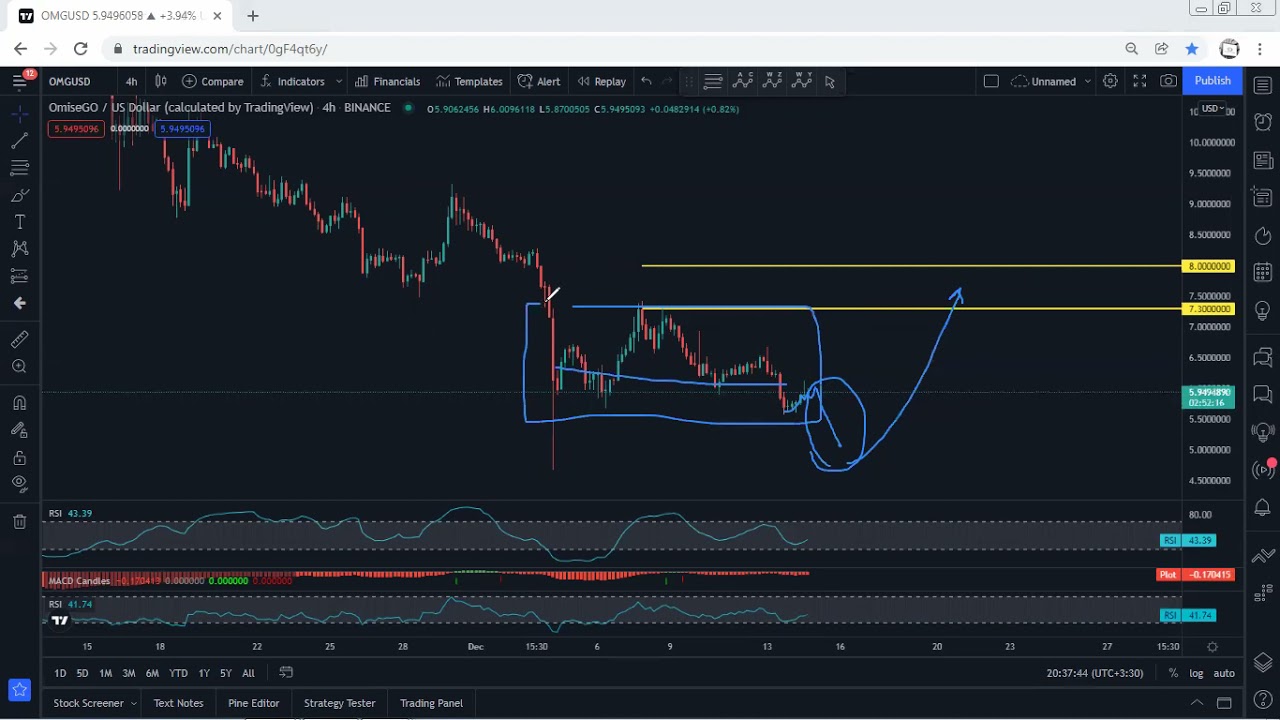Select the ruler measure tool
Screen dimensions: 1280x720
tap(19, 340)
